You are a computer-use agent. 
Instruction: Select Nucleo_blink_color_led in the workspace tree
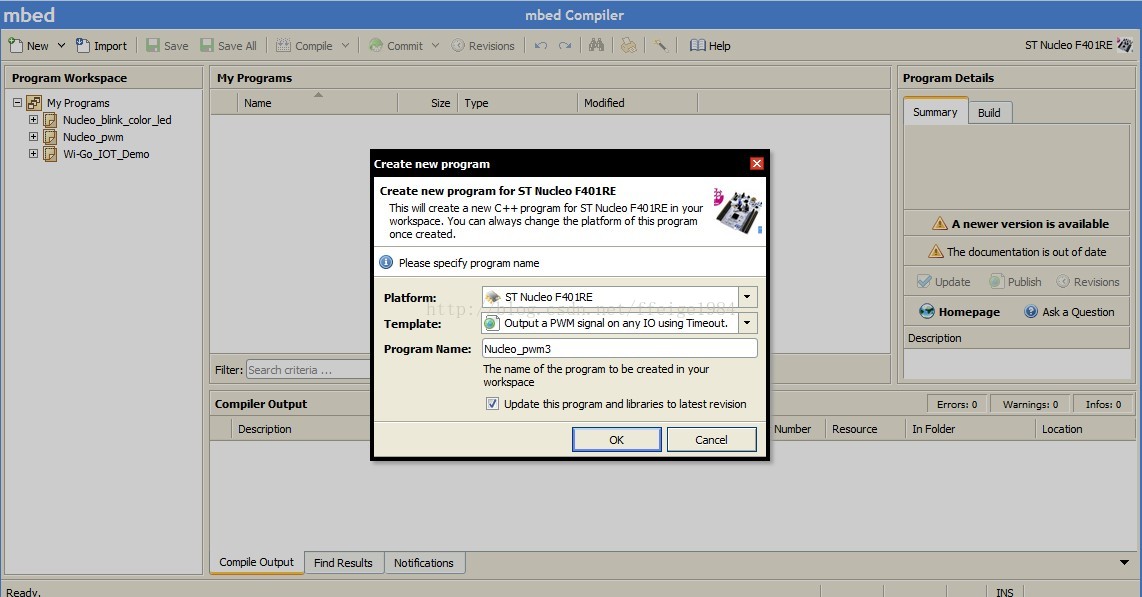117,120
